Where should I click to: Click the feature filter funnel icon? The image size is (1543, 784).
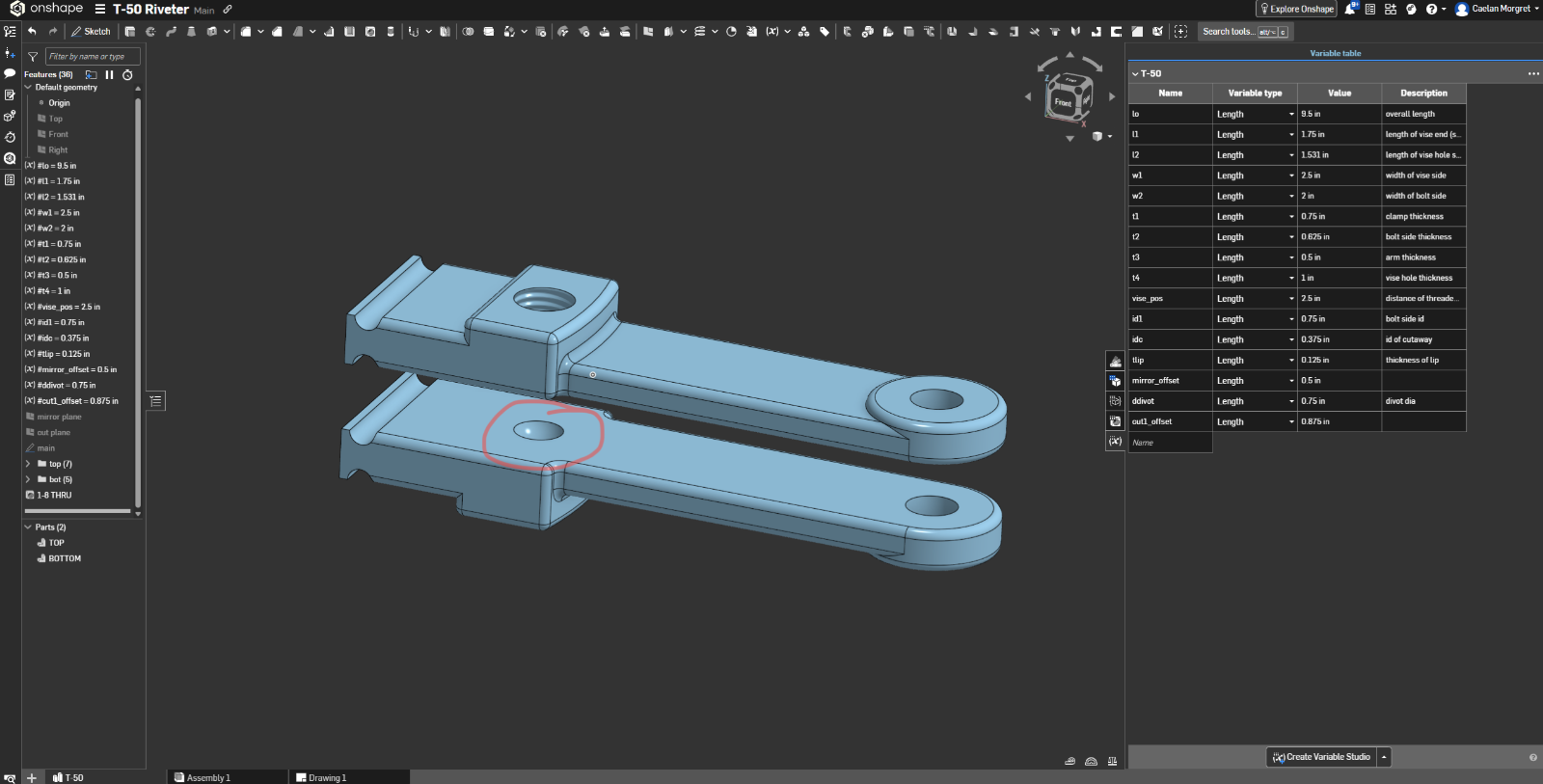(x=33, y=57)
